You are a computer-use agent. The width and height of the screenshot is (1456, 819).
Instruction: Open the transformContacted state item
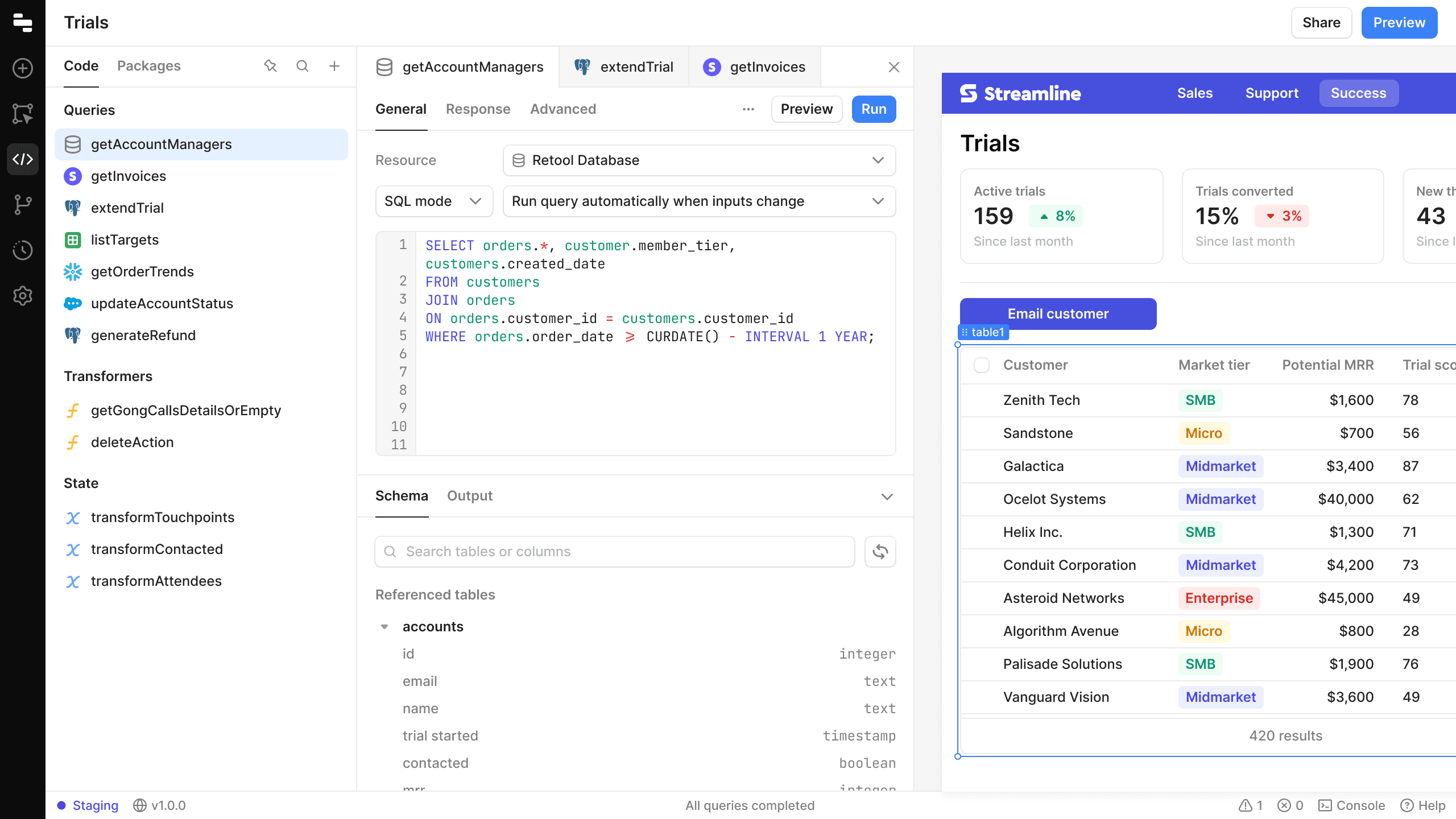[201, 549]
